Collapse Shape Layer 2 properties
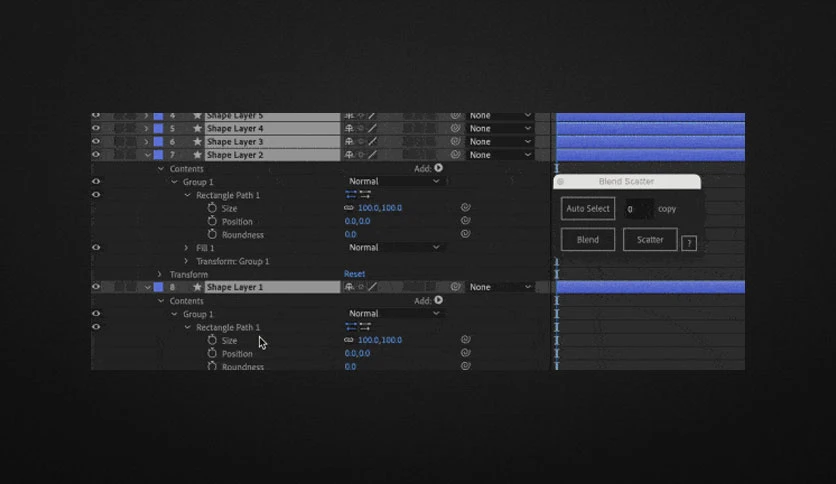 (147, 155)
